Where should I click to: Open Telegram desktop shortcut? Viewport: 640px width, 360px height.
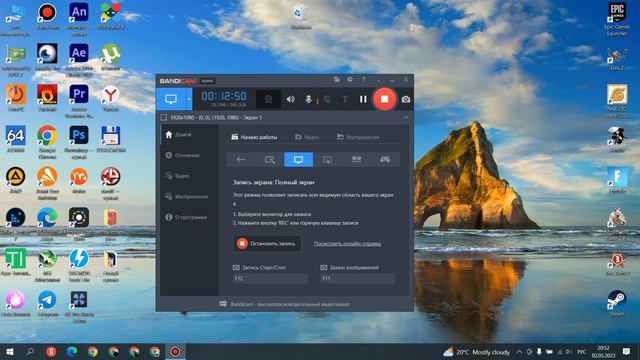(47, 300)
